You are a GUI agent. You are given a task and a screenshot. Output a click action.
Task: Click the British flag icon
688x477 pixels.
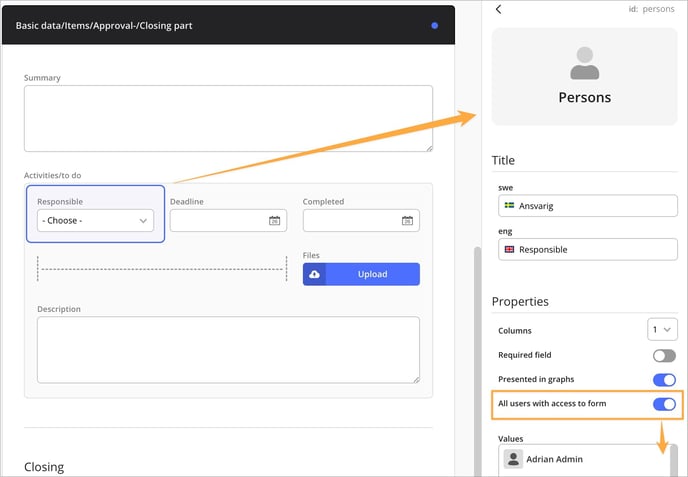[509, 249]
